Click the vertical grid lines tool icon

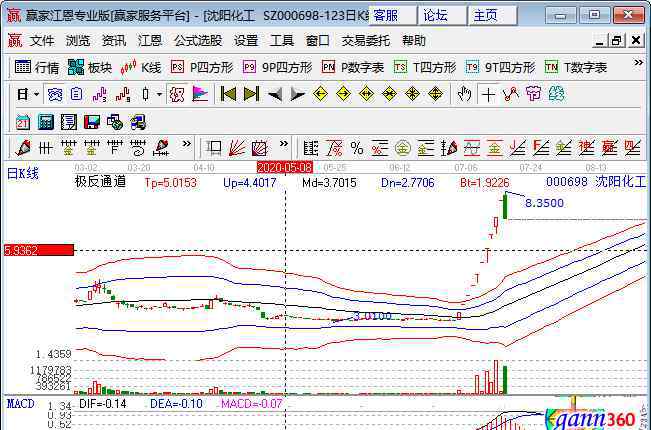[x=45, y=148]
